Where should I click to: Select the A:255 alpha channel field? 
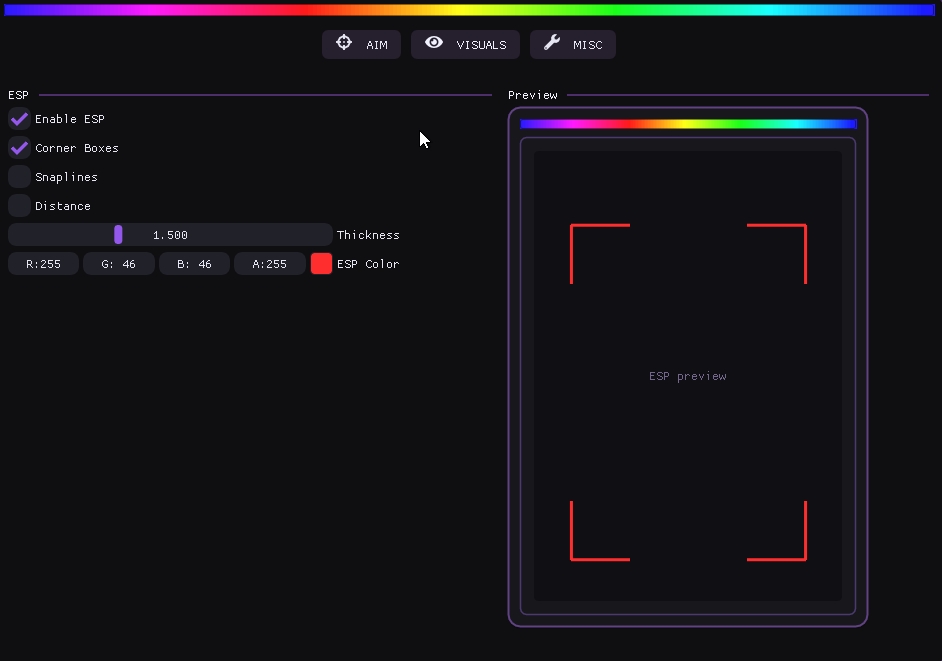[x=269, y=264]
